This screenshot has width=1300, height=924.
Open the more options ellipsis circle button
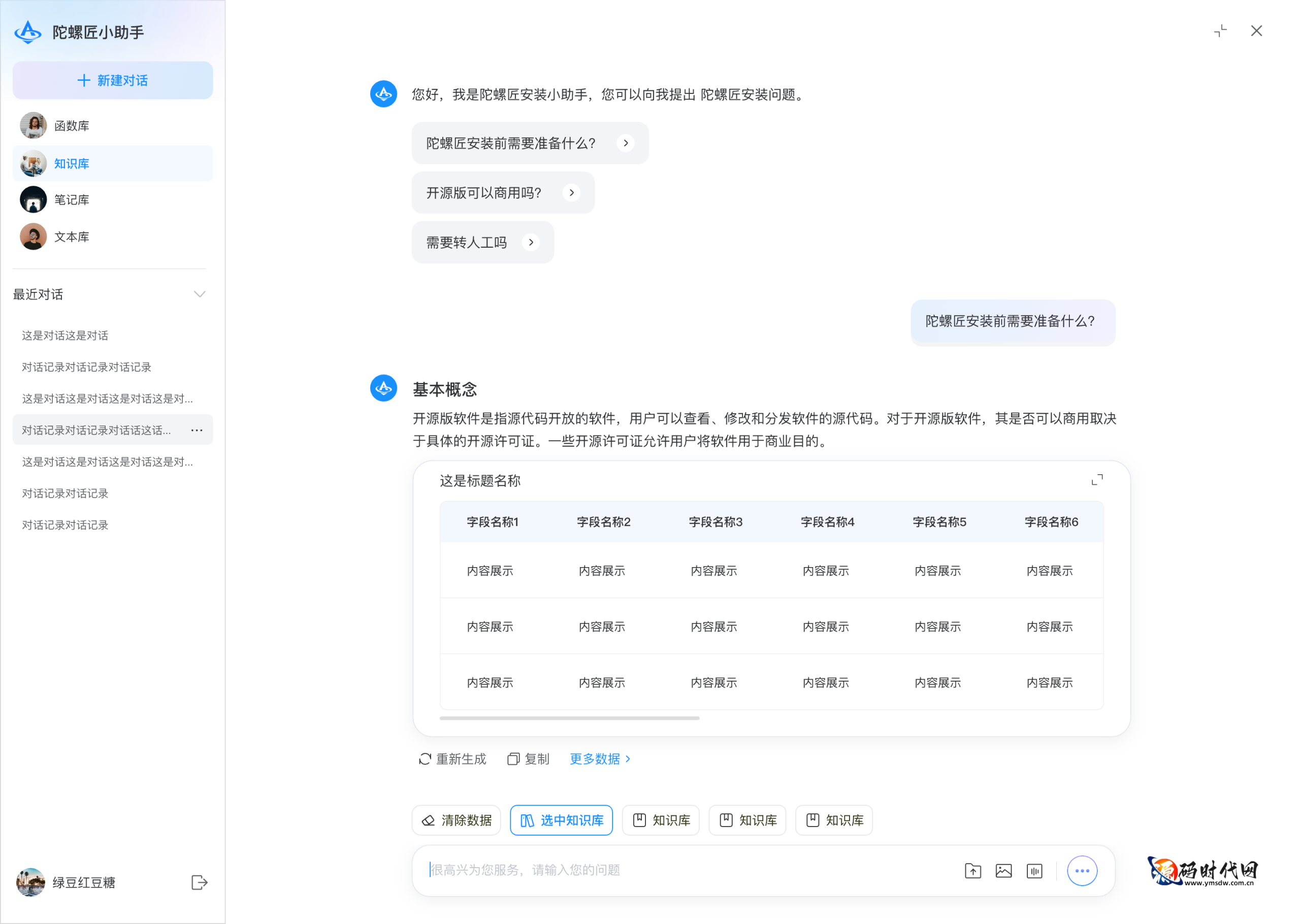tap(1082, 871)
